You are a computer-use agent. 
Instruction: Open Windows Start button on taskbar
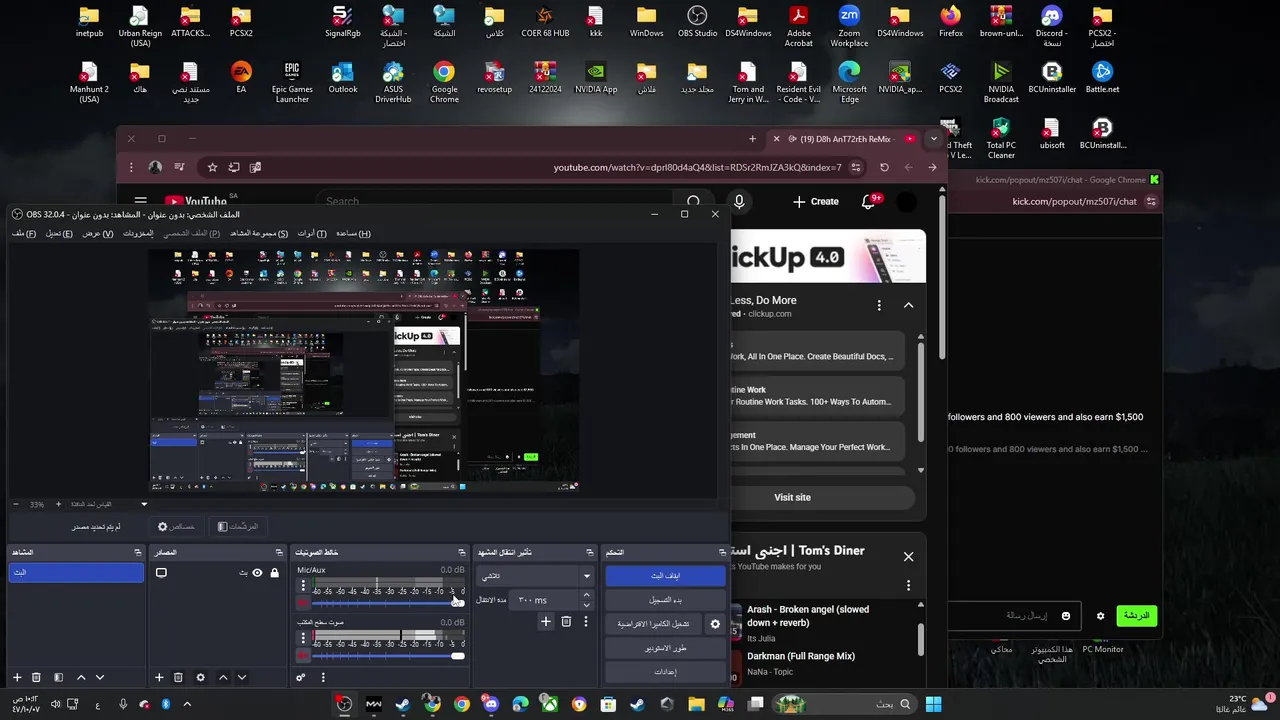point(933,704)
